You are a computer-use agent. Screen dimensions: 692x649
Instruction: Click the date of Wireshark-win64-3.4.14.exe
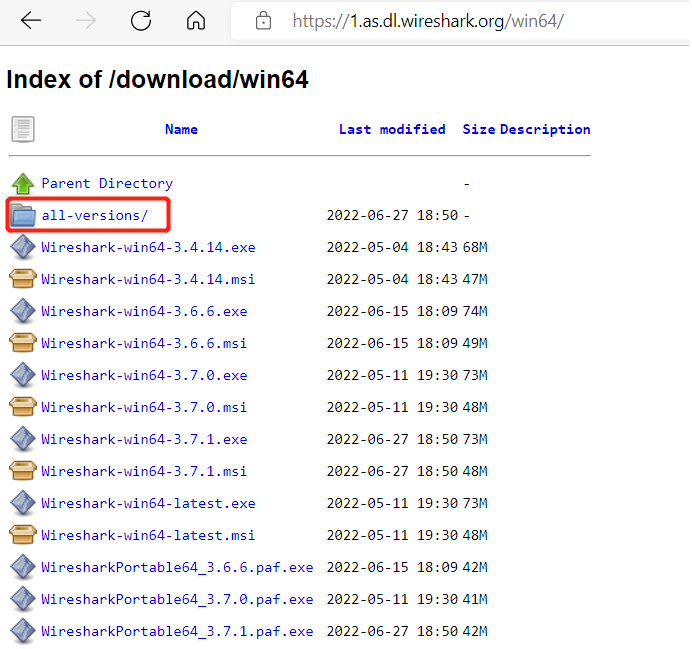[392, 247]
